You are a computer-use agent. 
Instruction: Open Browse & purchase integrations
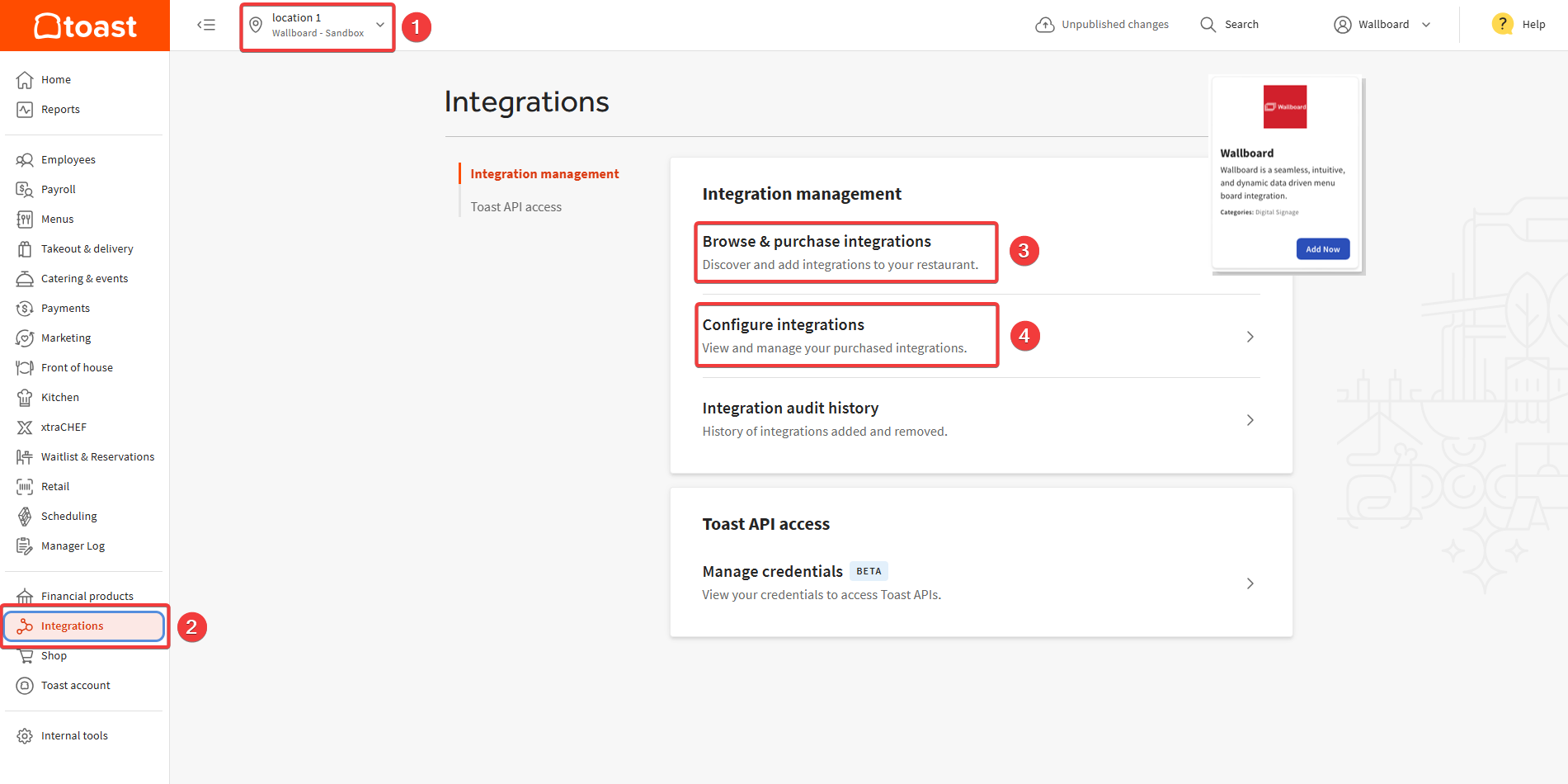846,253
